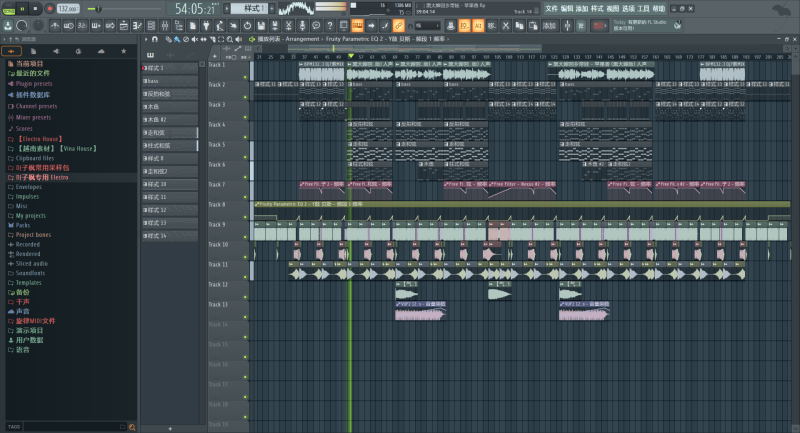Click the question mark help icon
The height and width of the screenshot is (433, 800).
[x=330, y=26]
